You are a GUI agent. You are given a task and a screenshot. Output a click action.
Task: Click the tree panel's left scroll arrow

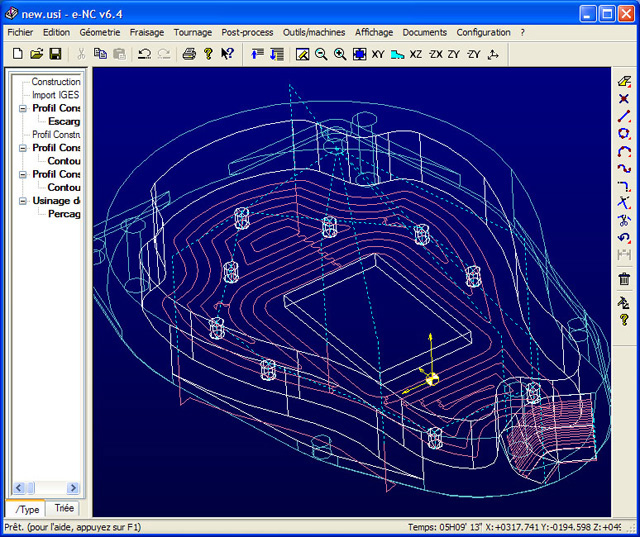[19, 488]
